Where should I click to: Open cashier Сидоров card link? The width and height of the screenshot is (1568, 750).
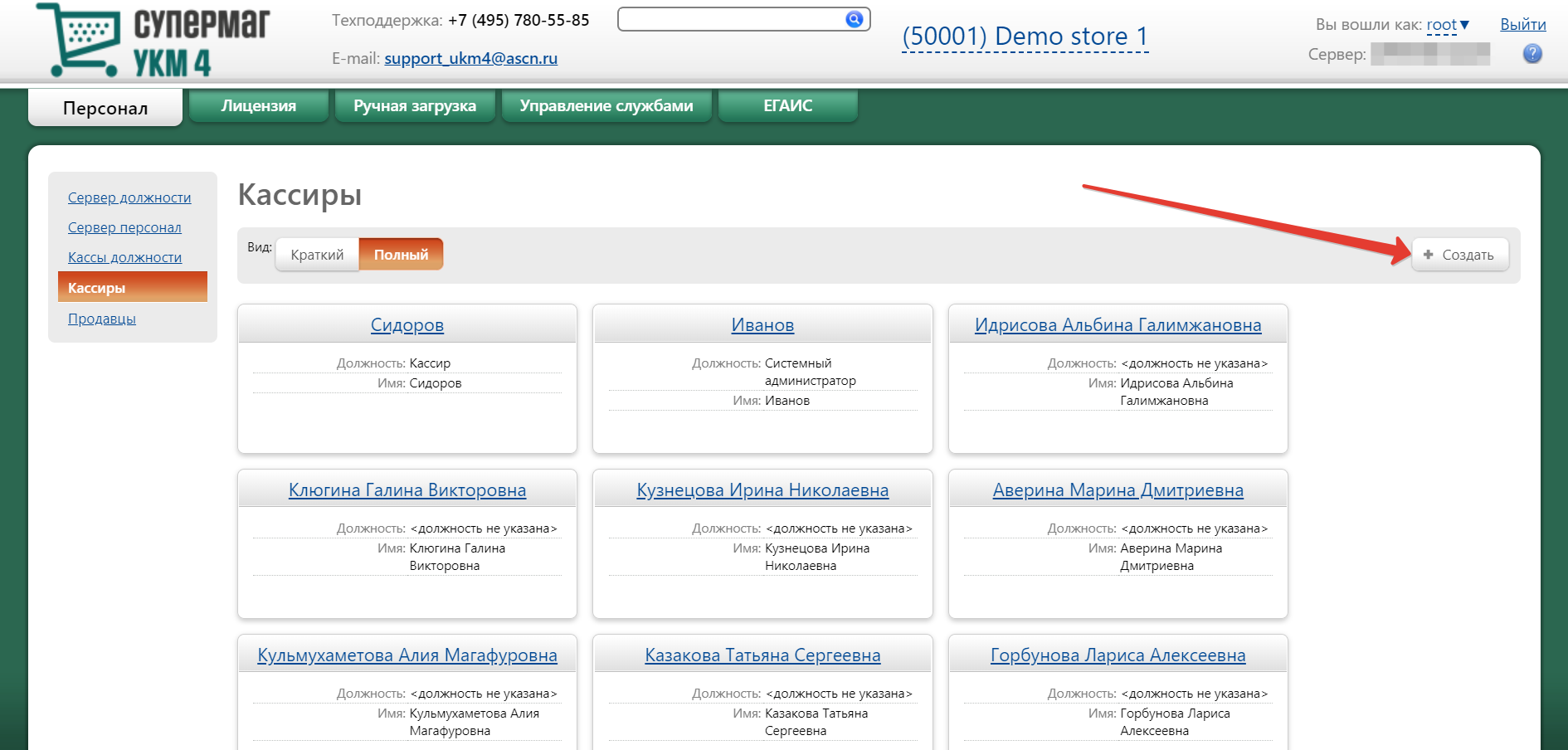tap(407, 325)
